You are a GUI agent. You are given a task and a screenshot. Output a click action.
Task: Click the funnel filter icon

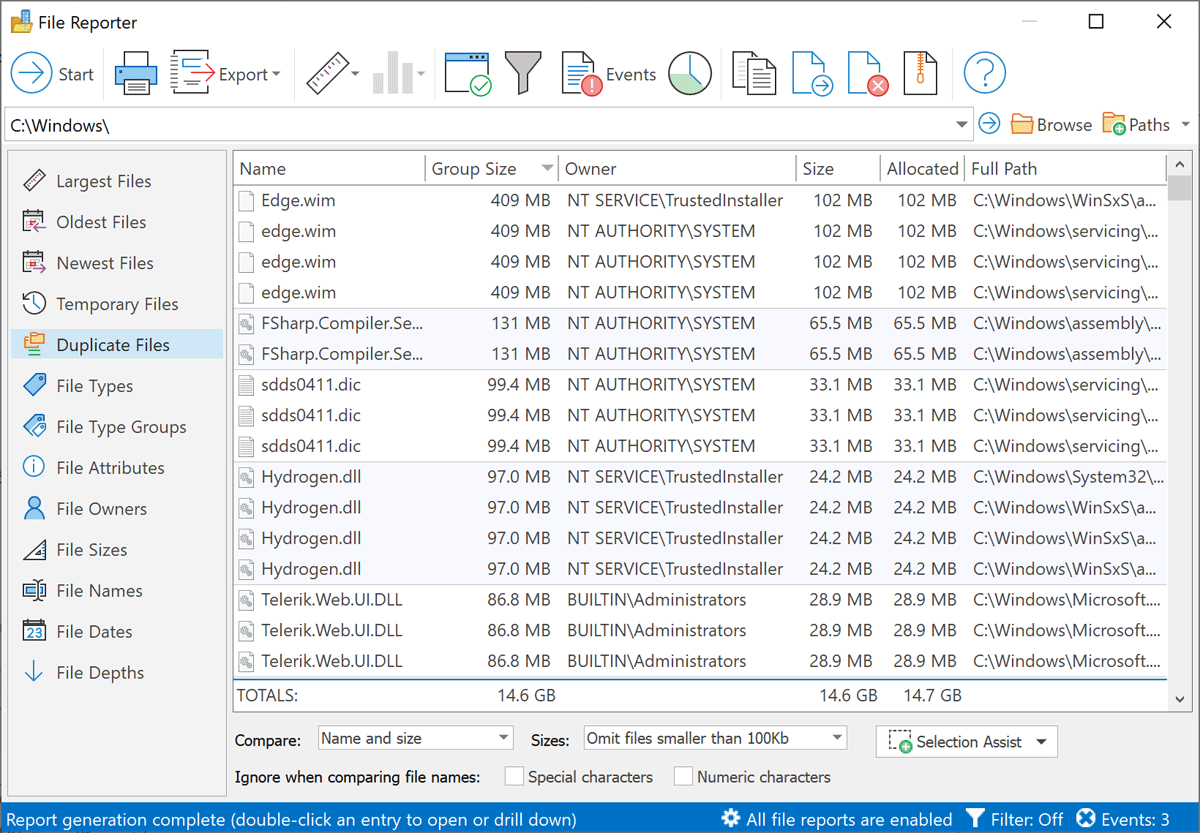(x=523, y=74)
